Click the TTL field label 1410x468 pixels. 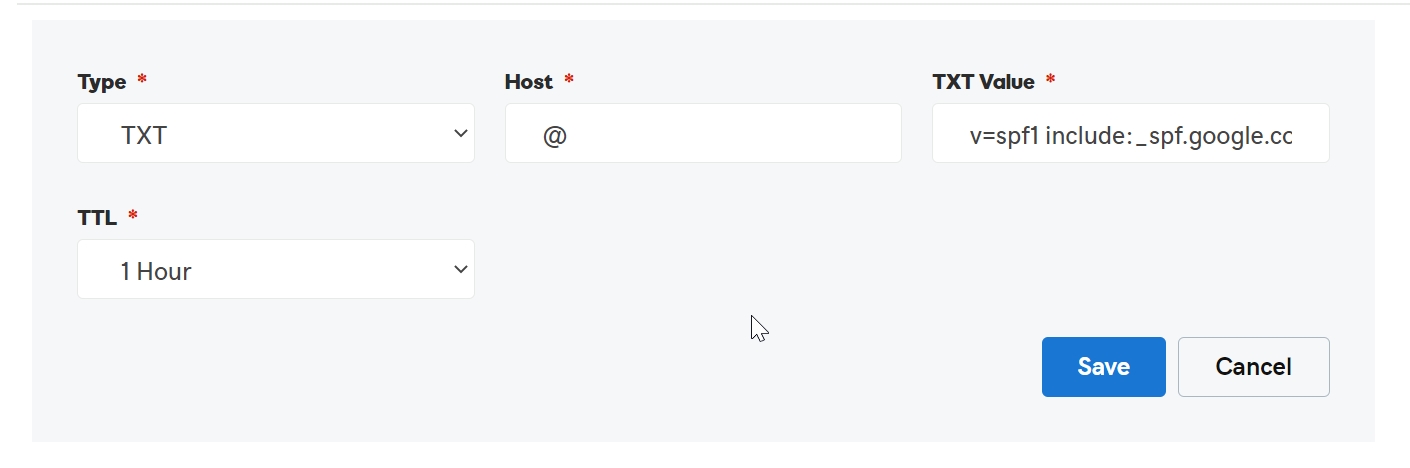[97, 218]
